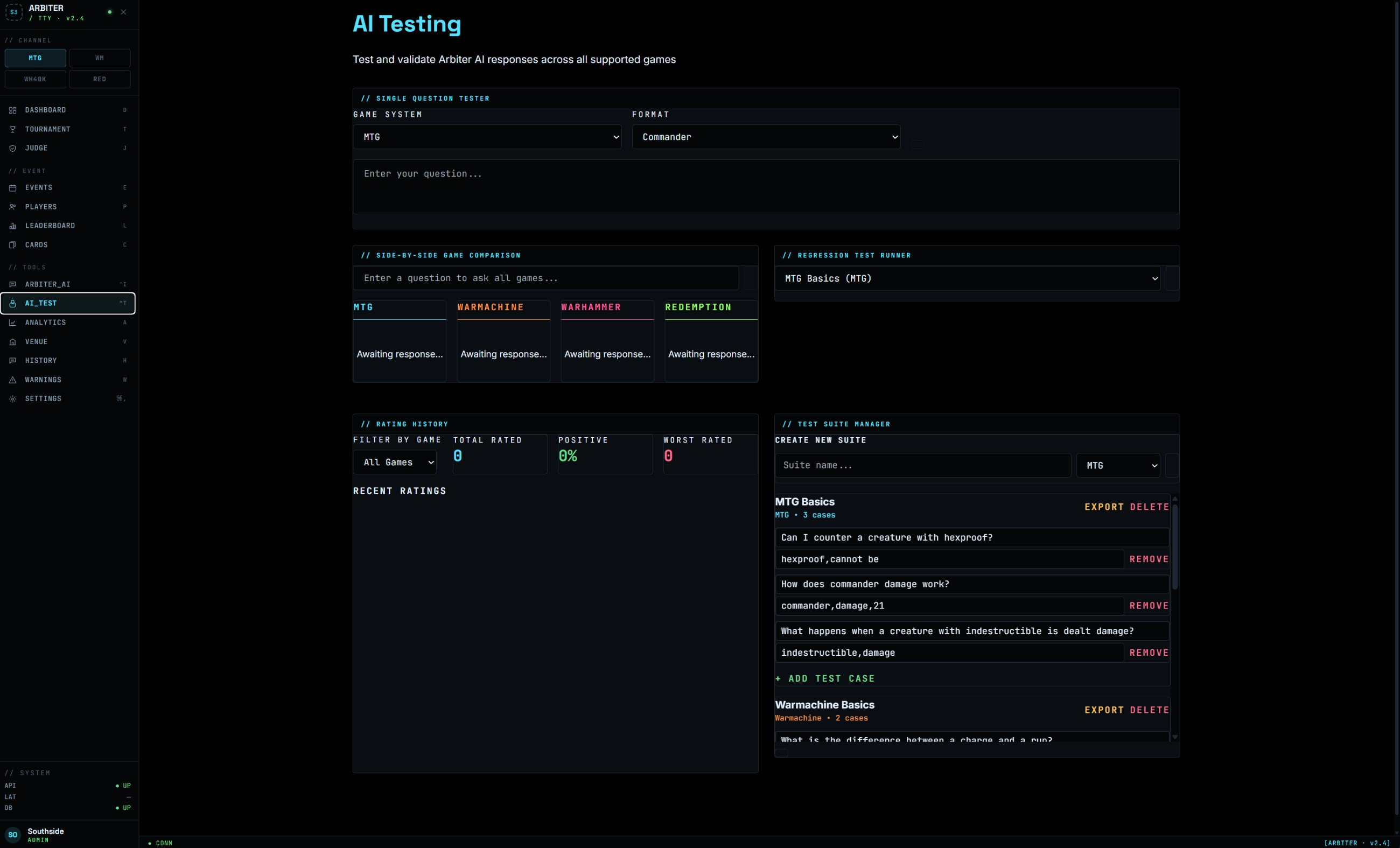Delete the Warmachine Basics suite

click(1150, 710)
